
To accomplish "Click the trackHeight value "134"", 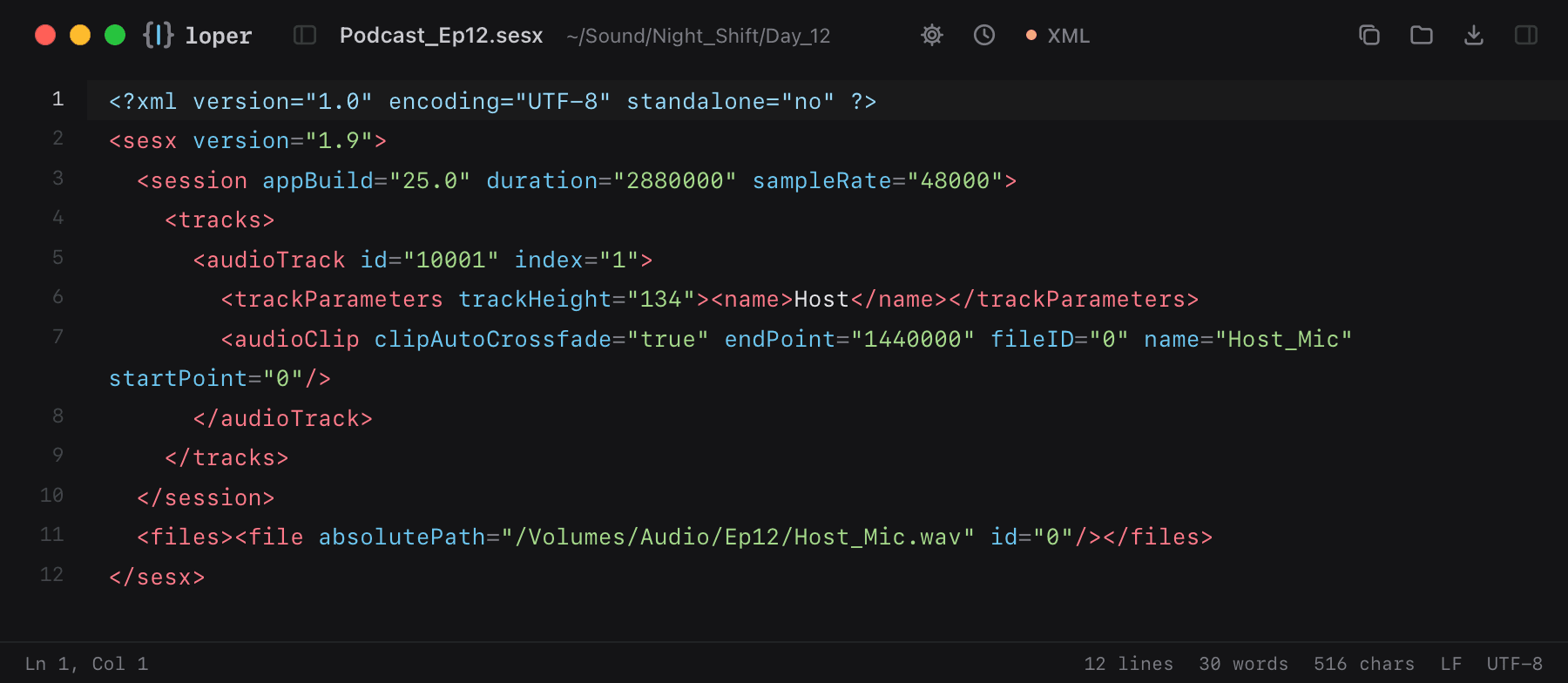I will coord(661,300).
